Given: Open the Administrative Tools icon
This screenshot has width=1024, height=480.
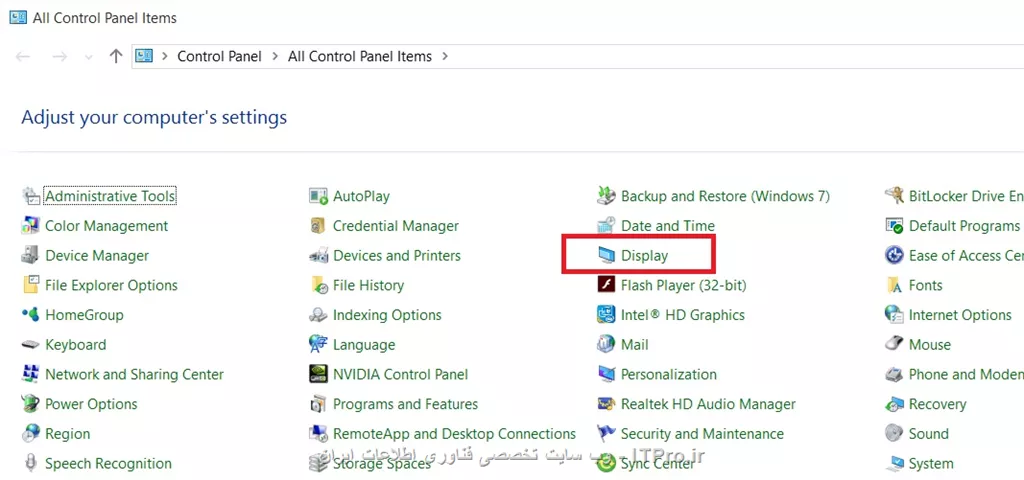Looking at the screenshot, I should [x=31, y=196].
